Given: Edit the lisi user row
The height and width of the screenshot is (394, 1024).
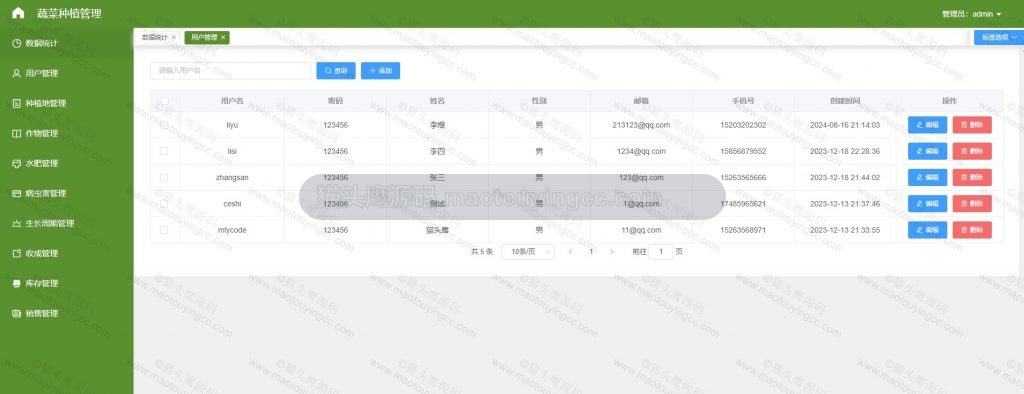Looking at the screenshot, I should pyautogui.click(x=927, y=151).
